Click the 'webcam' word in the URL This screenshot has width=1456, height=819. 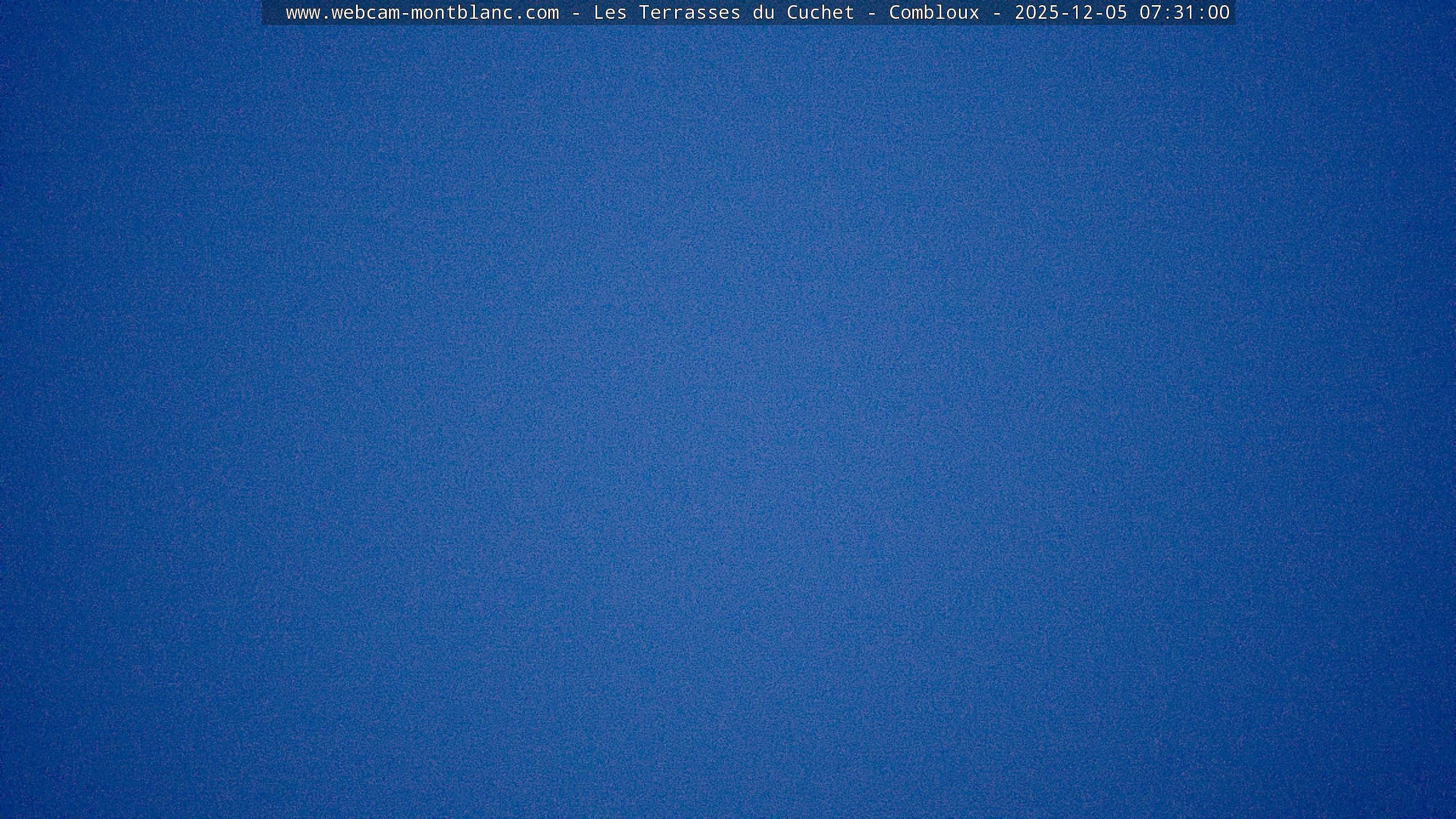(365, 13)
